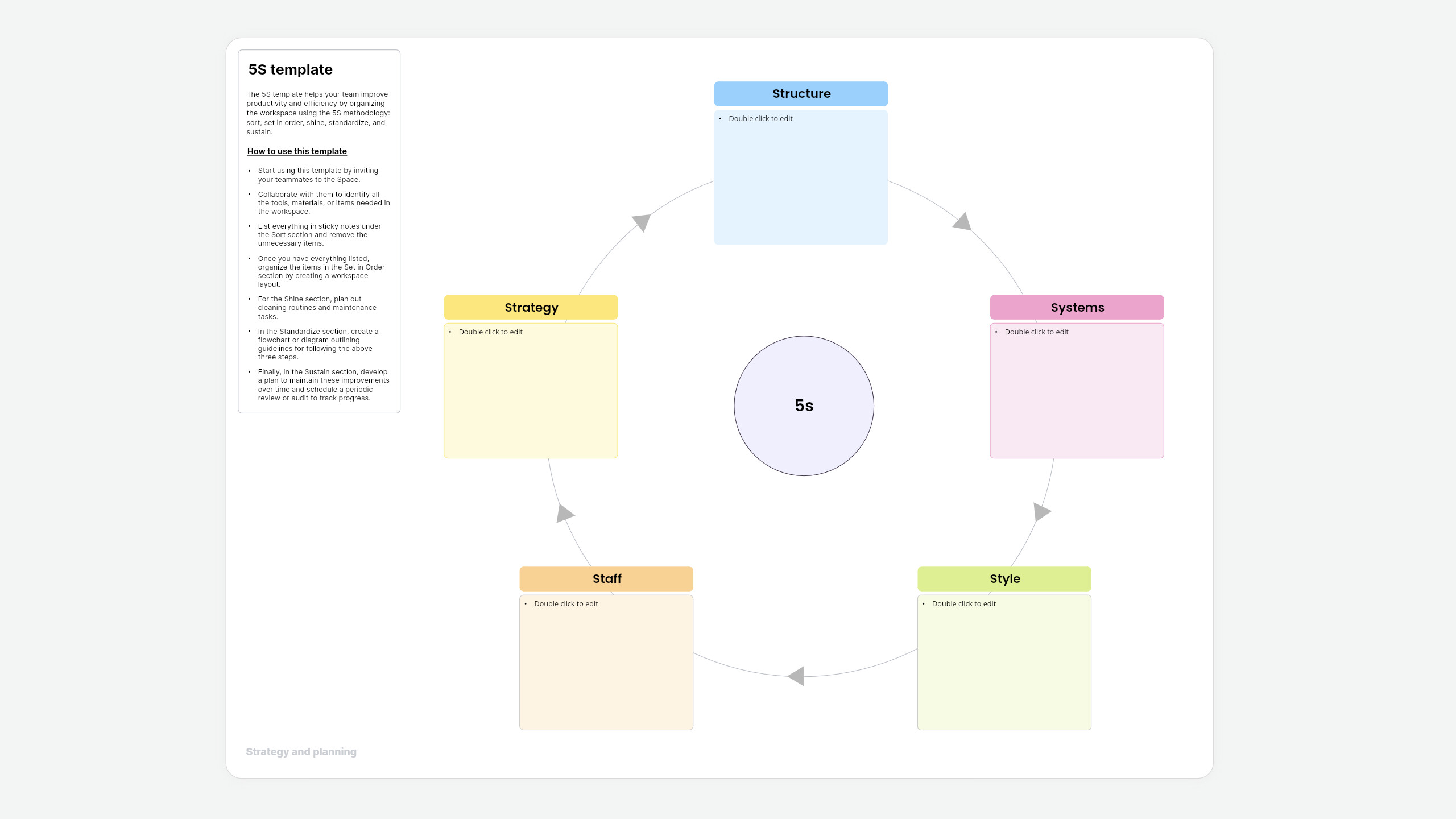Click the template description paragraph
This screenshot has width=1456, height=819.
tap(317, 113)
